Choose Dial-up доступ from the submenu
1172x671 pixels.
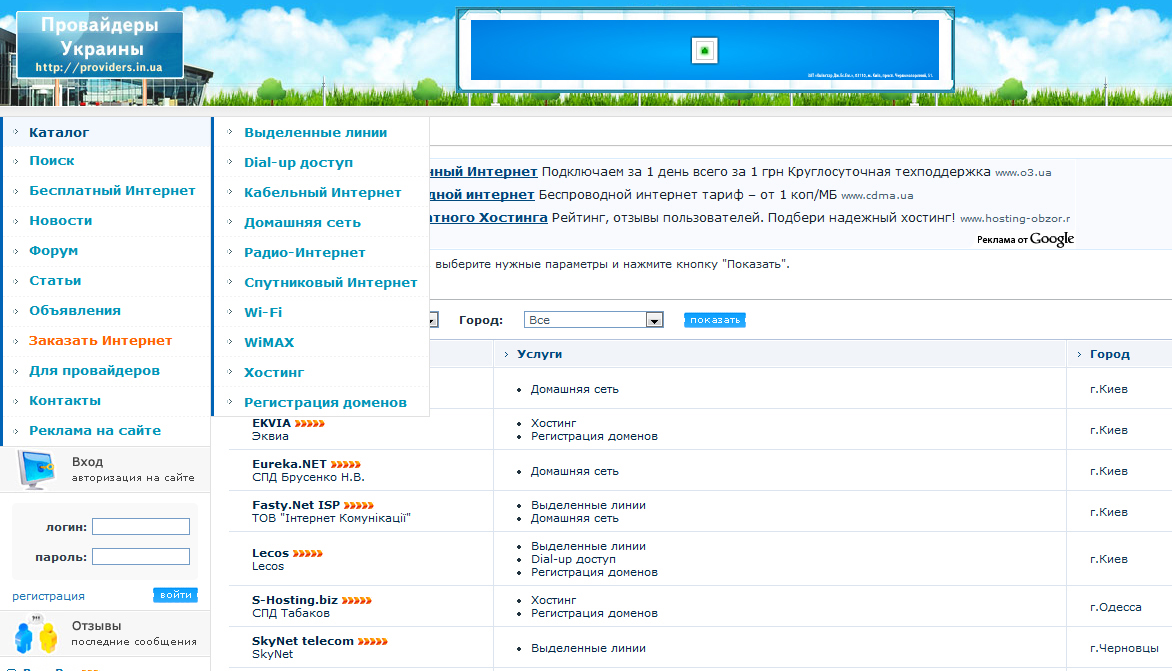(298, 162)
